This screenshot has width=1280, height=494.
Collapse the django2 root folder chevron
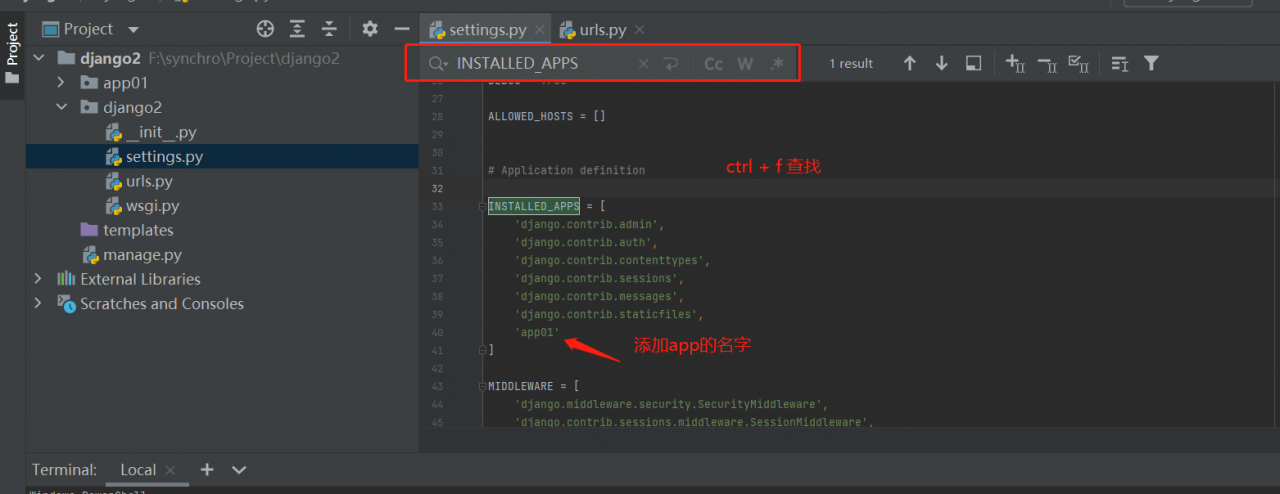pyautogui.click(x=39, y=58)
